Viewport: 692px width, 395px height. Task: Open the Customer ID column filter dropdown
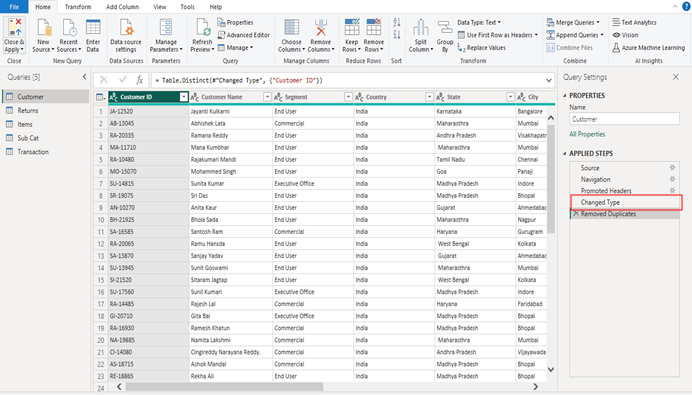point(184,97)
